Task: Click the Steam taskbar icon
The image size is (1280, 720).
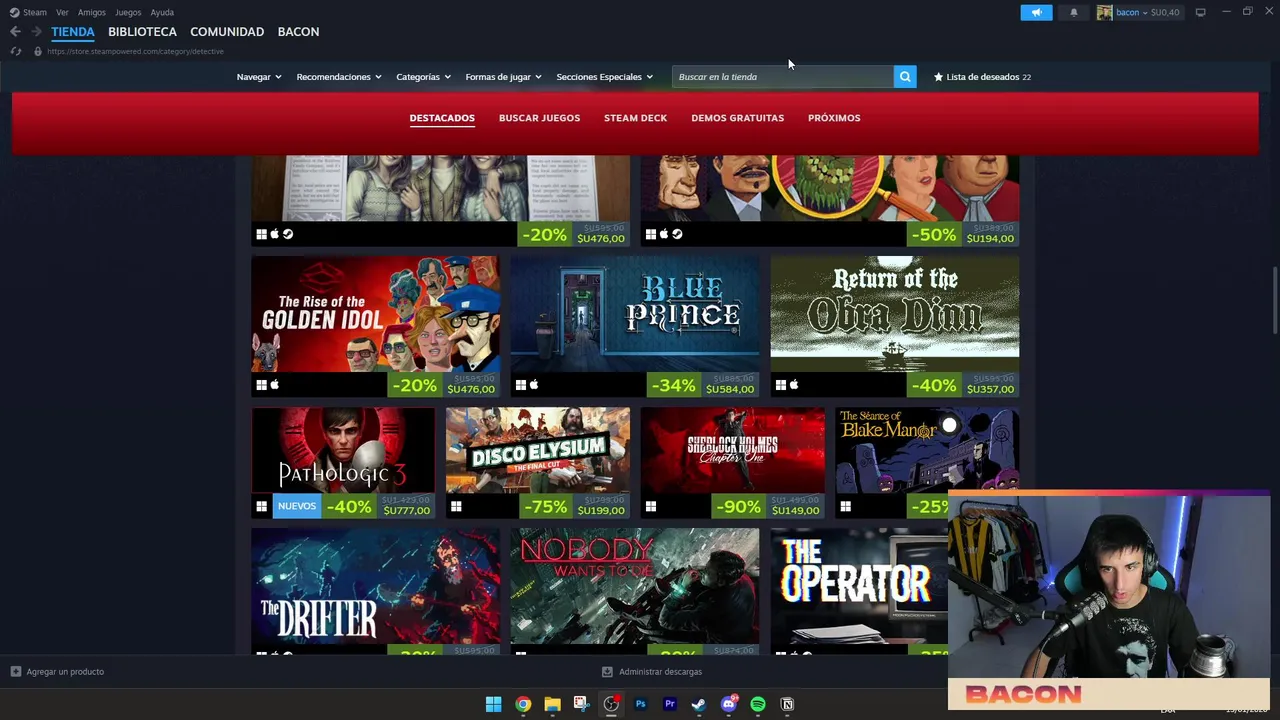Action: (x=699, y=704)
